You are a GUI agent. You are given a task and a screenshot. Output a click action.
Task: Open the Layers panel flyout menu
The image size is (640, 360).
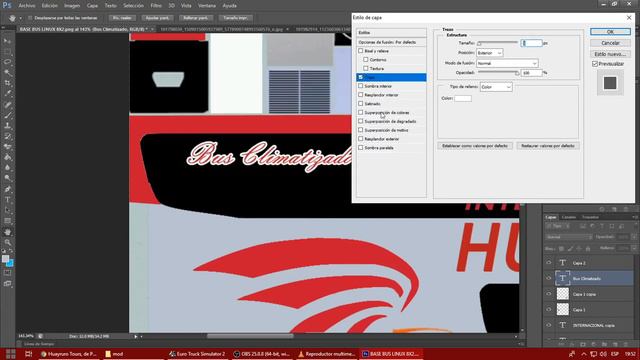634,217
